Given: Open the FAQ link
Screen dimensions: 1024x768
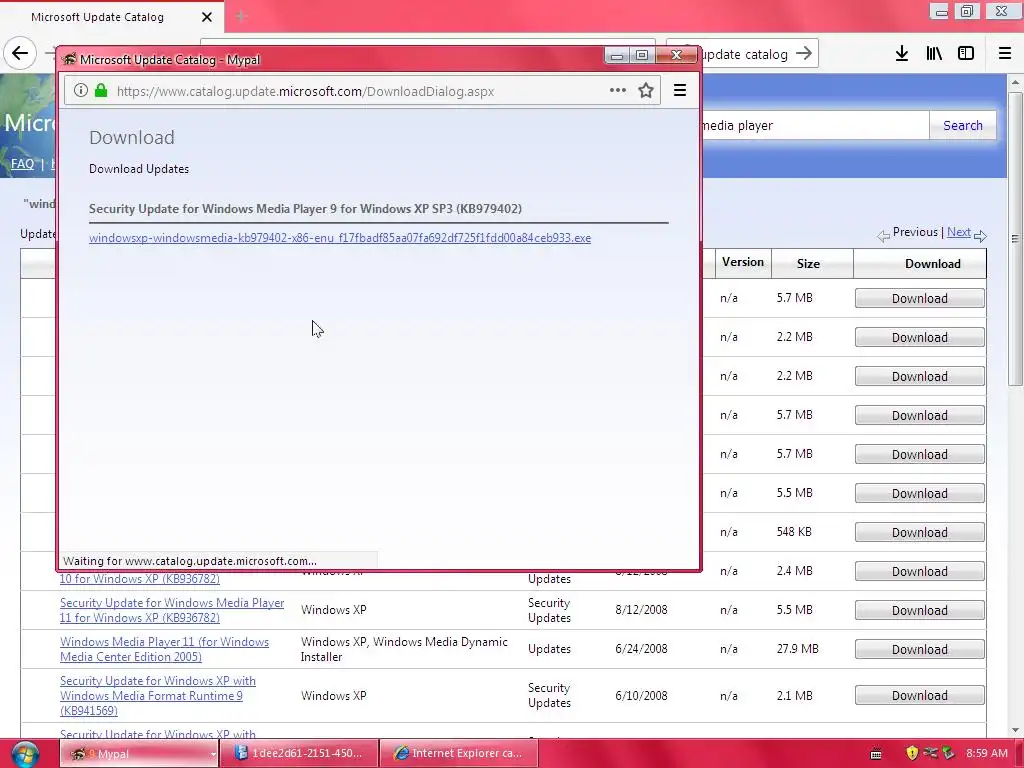Looking at the screenshot, I should coord(22,163).
